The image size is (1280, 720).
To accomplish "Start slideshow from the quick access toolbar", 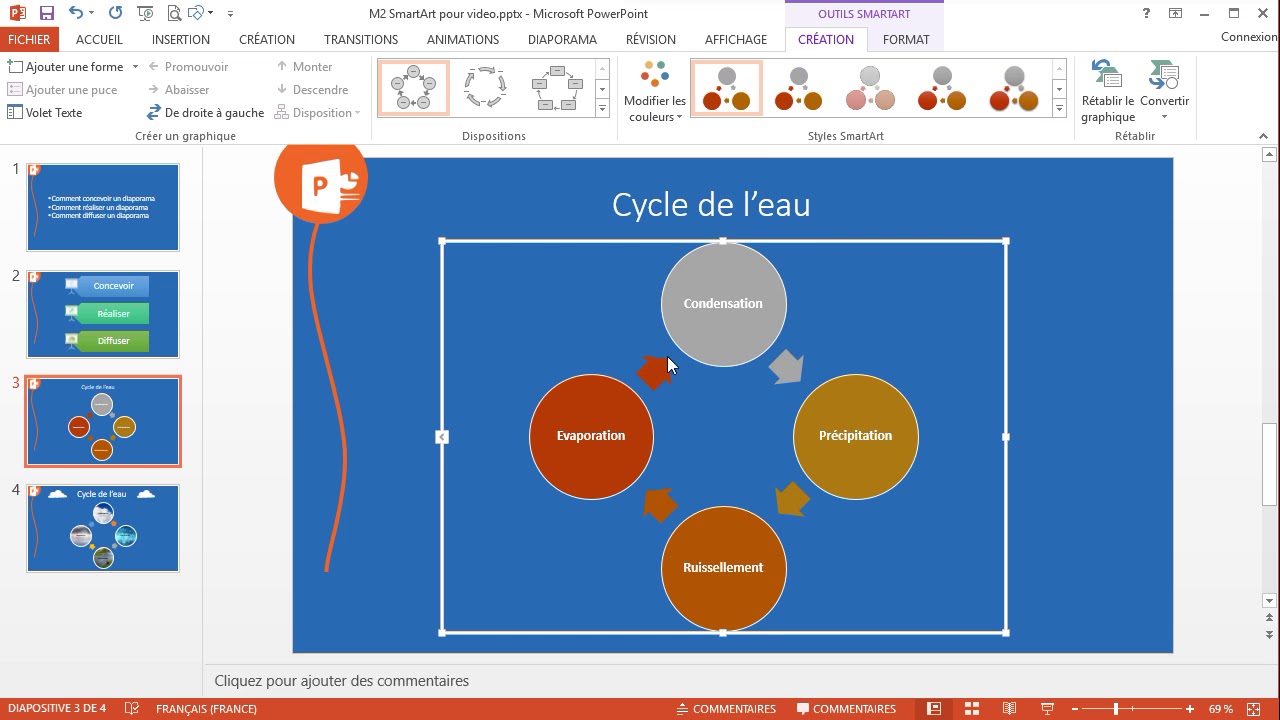I will (147, 14).
